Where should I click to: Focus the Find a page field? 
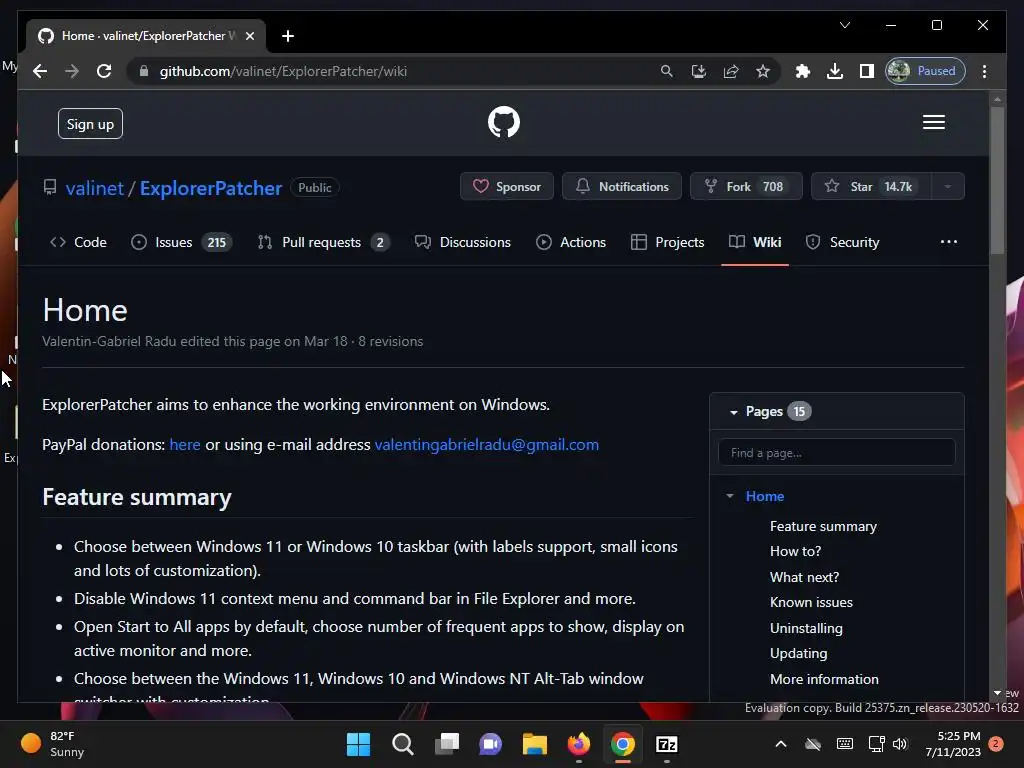pyautogui.click(x=837, y=453)
